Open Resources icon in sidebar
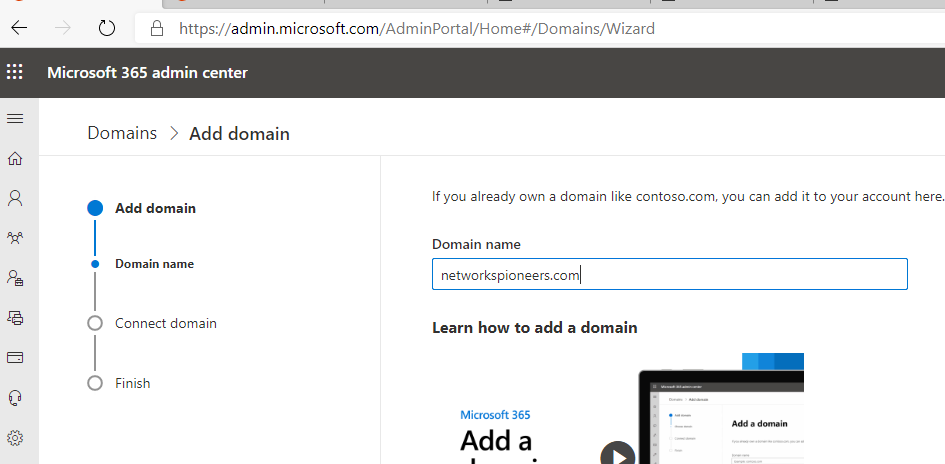The width and height of the screenshot is (945, 464). tap(15, 318)
